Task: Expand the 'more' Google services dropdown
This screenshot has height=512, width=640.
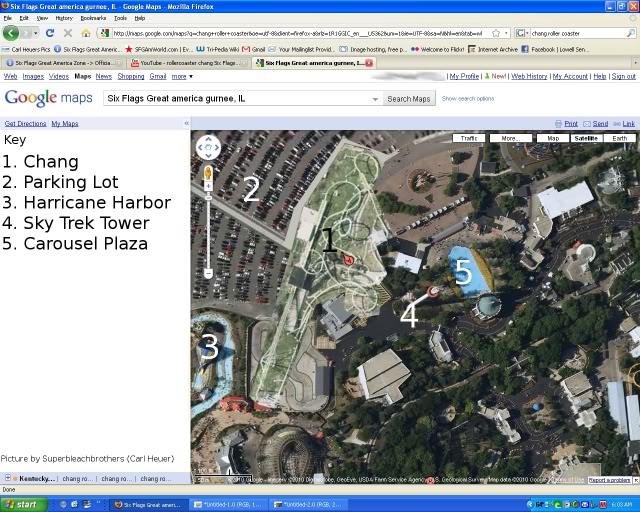Action: tap(182, 76)
